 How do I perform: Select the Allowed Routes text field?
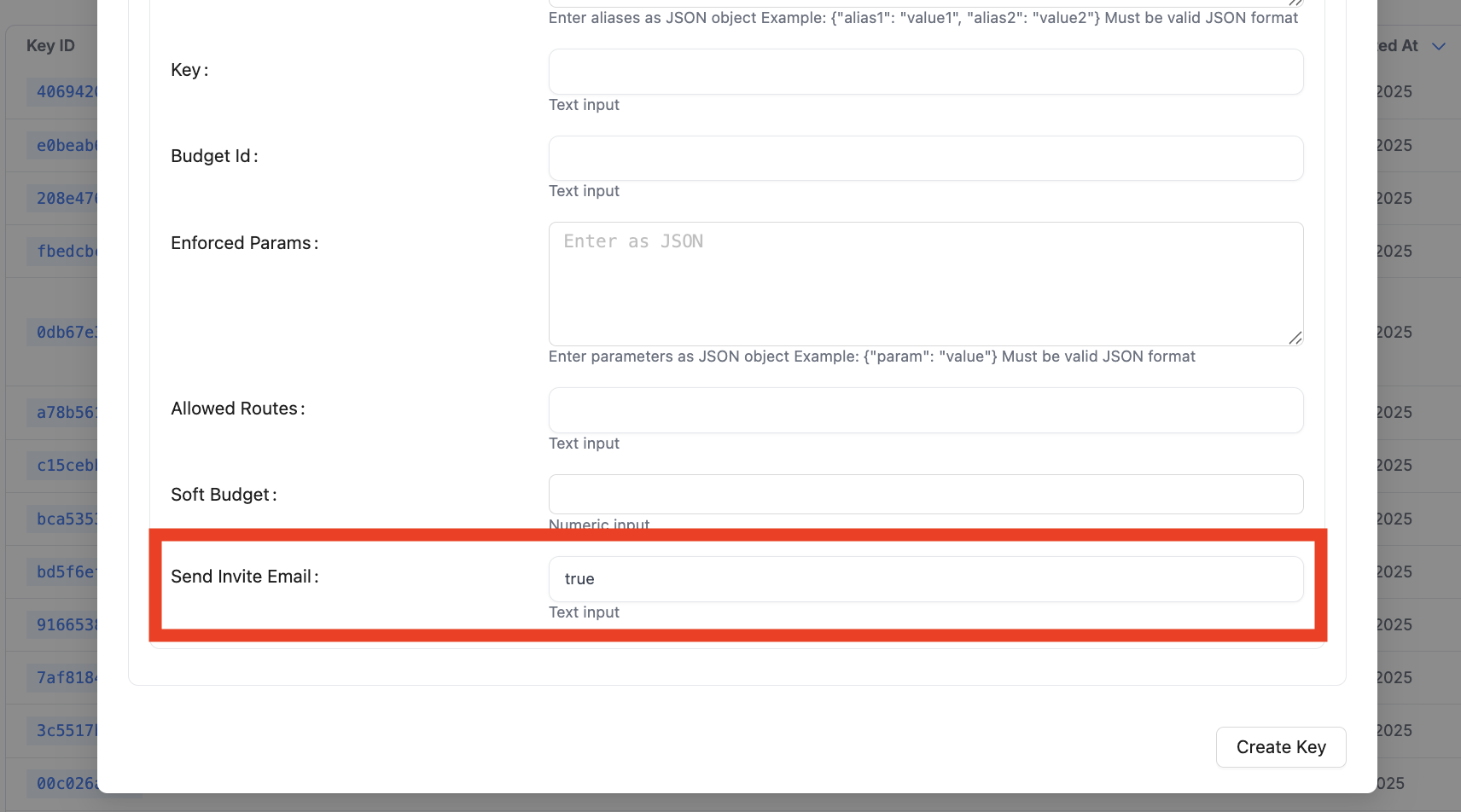click(925, 410)
